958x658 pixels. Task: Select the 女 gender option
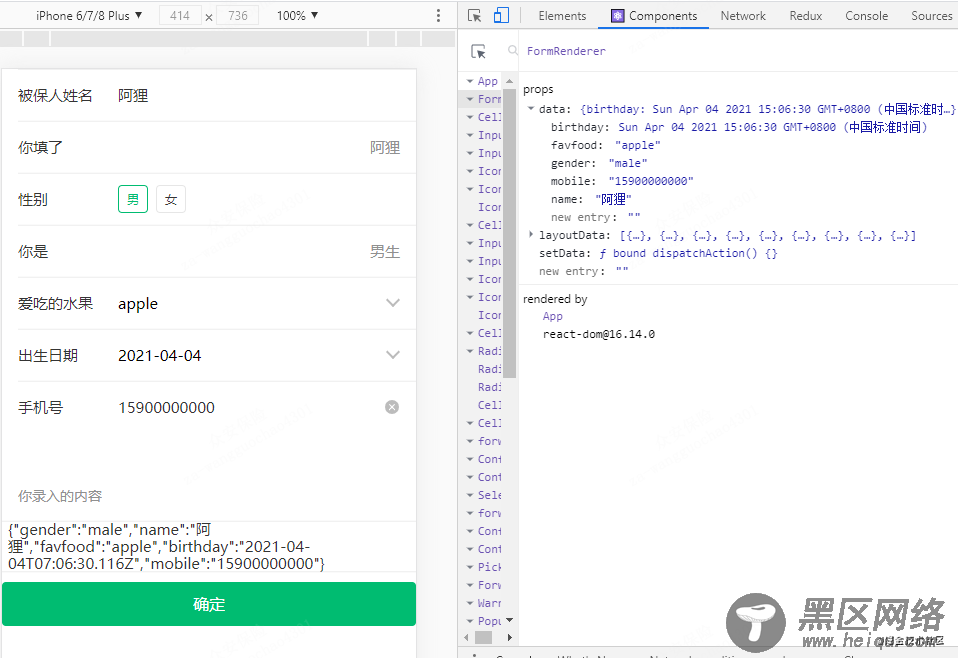(171, 200)
